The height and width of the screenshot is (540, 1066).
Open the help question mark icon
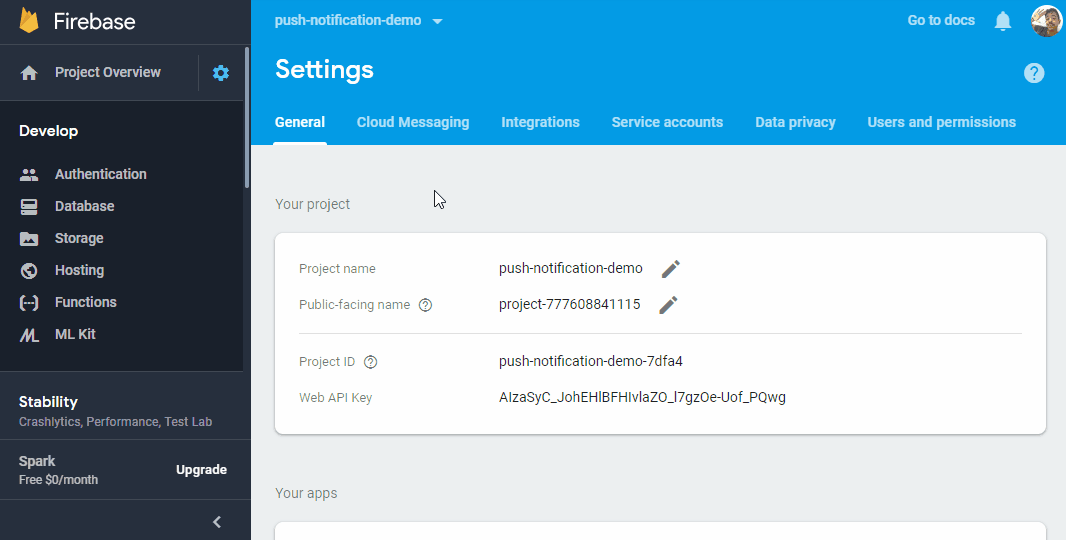(x=1034, y=73)
